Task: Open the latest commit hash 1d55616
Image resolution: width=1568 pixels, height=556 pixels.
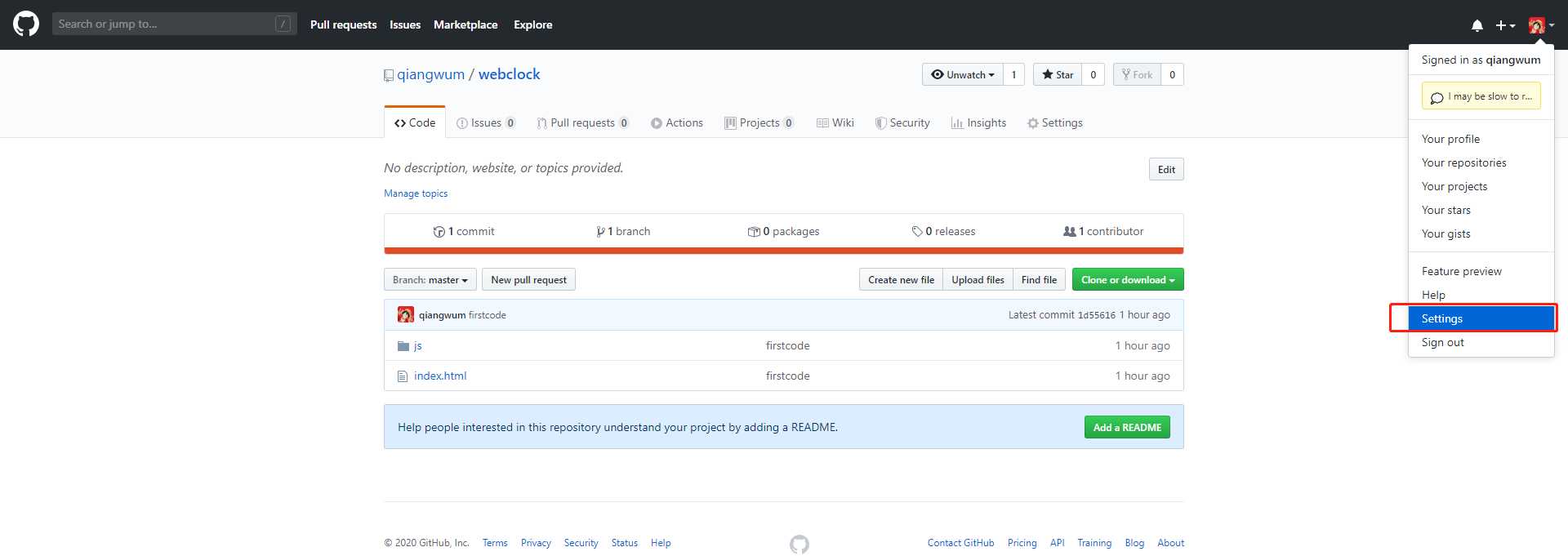Action: click(x=1096, y=315)
